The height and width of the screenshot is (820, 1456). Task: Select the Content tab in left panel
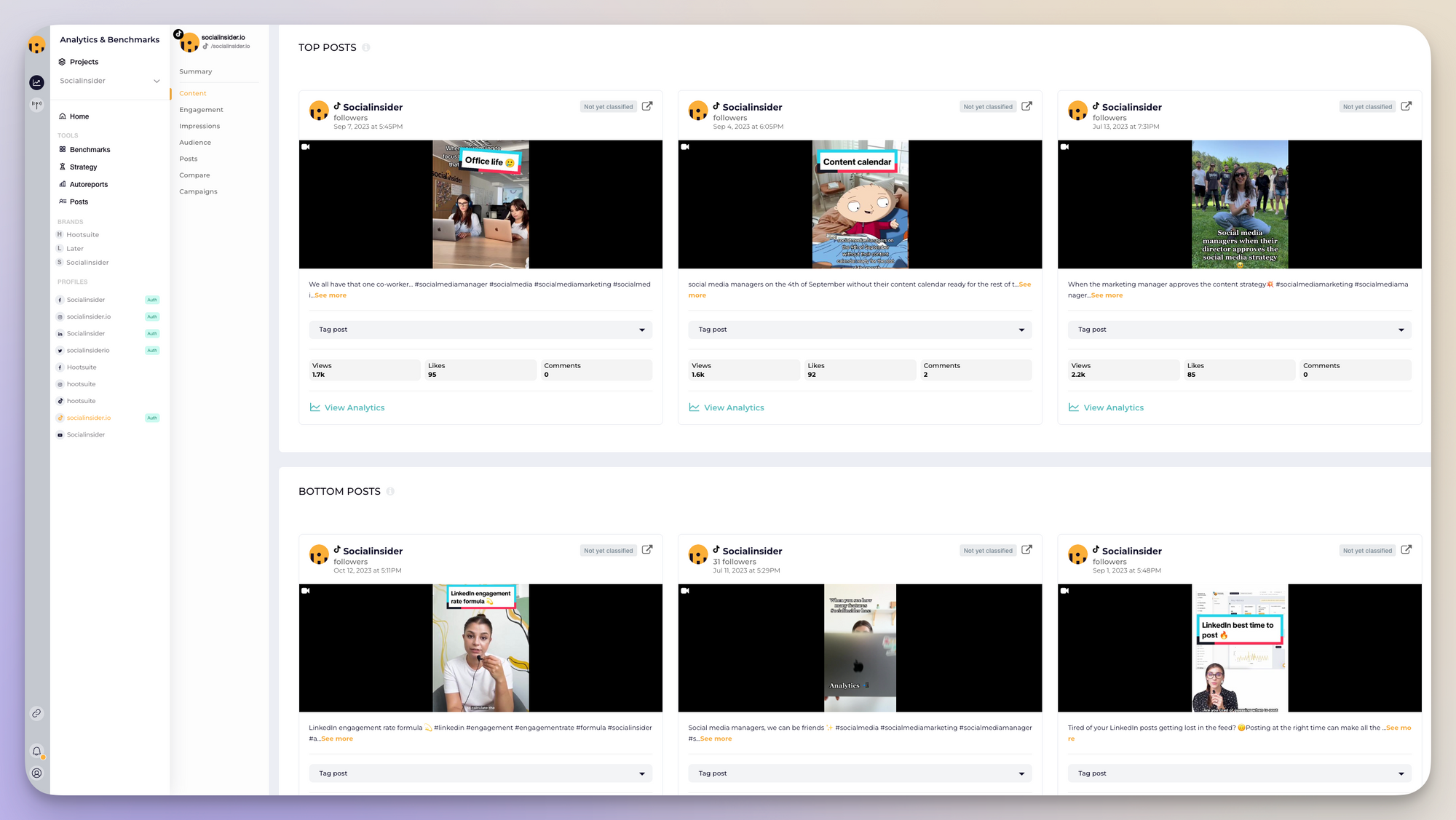point(193,93)
